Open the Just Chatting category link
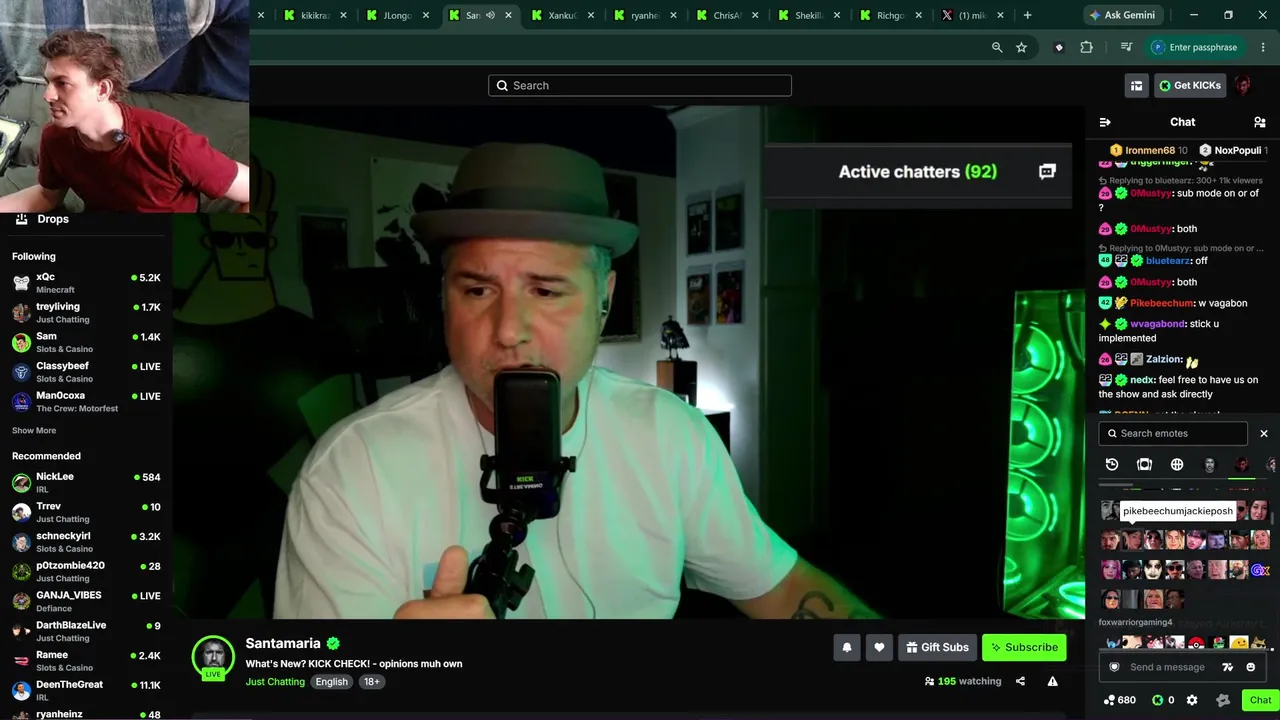 click(275, 682)
